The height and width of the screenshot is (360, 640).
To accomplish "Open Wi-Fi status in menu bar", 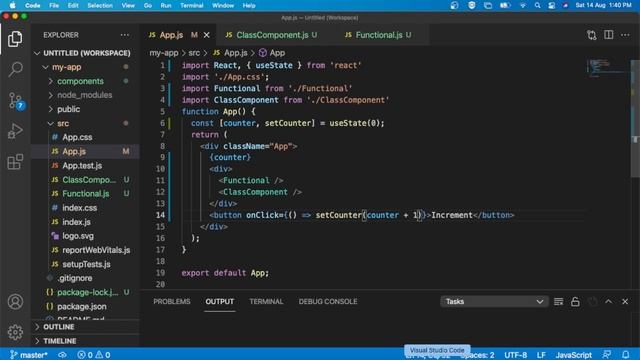I will 522,5.
